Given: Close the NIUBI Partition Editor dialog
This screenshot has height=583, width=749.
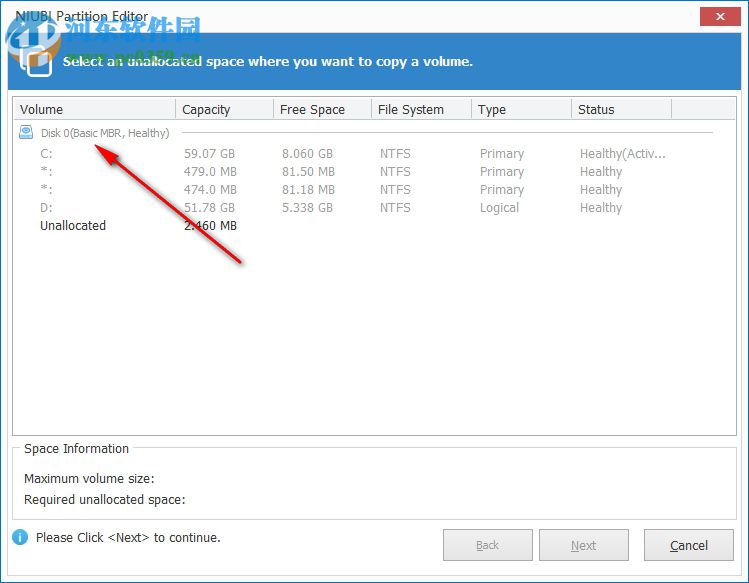Looking at the screenshot, I should (x=720, y=17).
